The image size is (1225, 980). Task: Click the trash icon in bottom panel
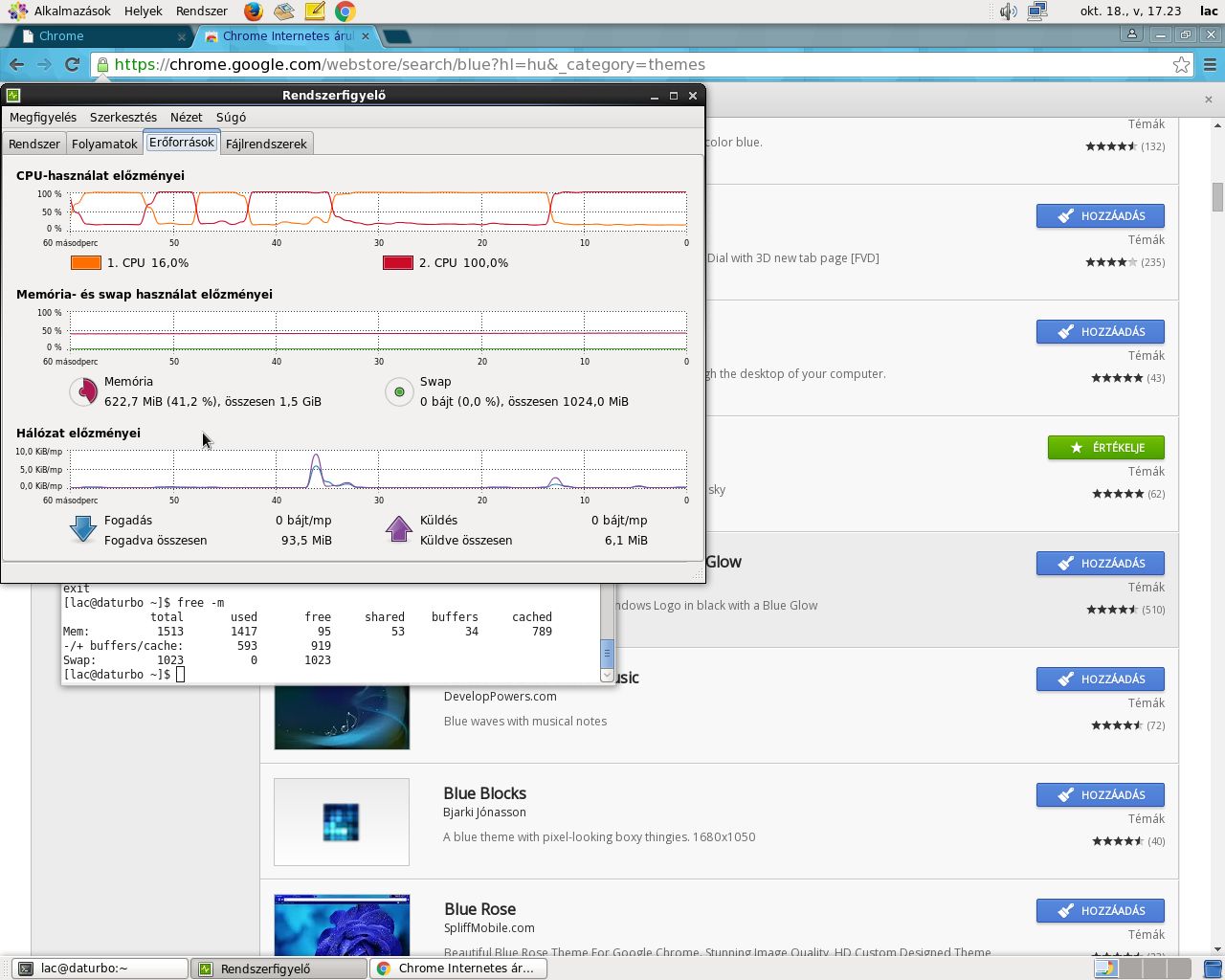pyautogui.click(x=1212, y=969)
